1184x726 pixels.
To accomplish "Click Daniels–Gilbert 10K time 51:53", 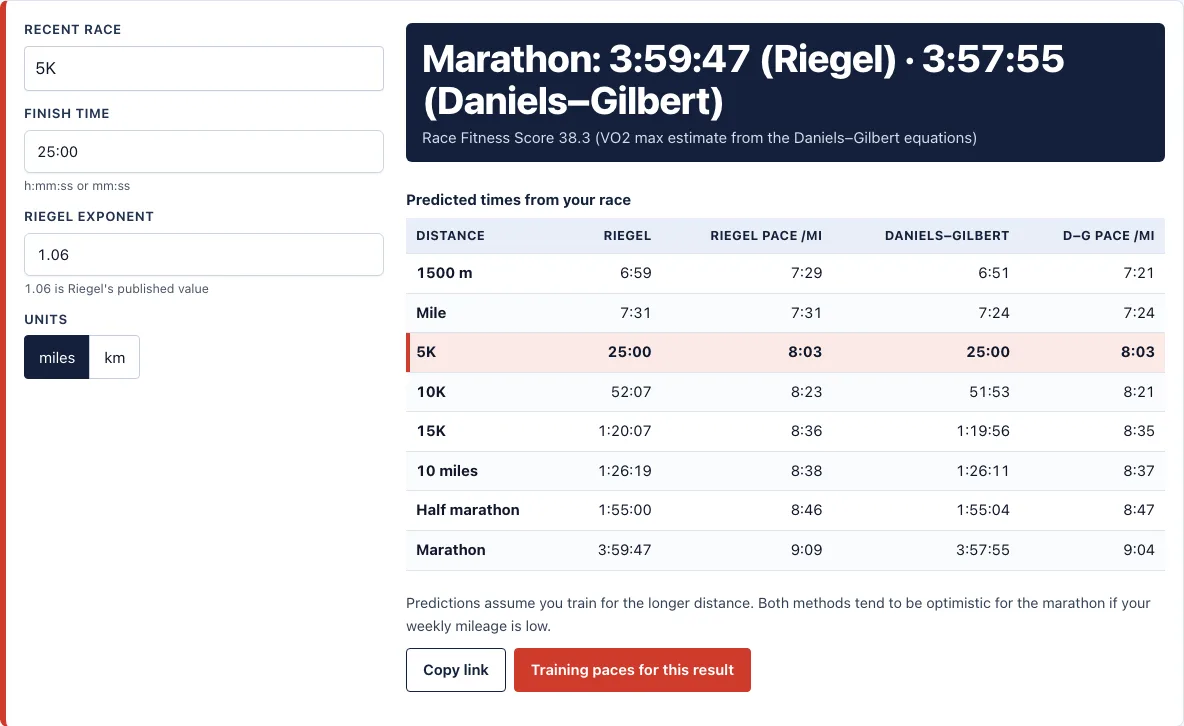I will [989, 392].
